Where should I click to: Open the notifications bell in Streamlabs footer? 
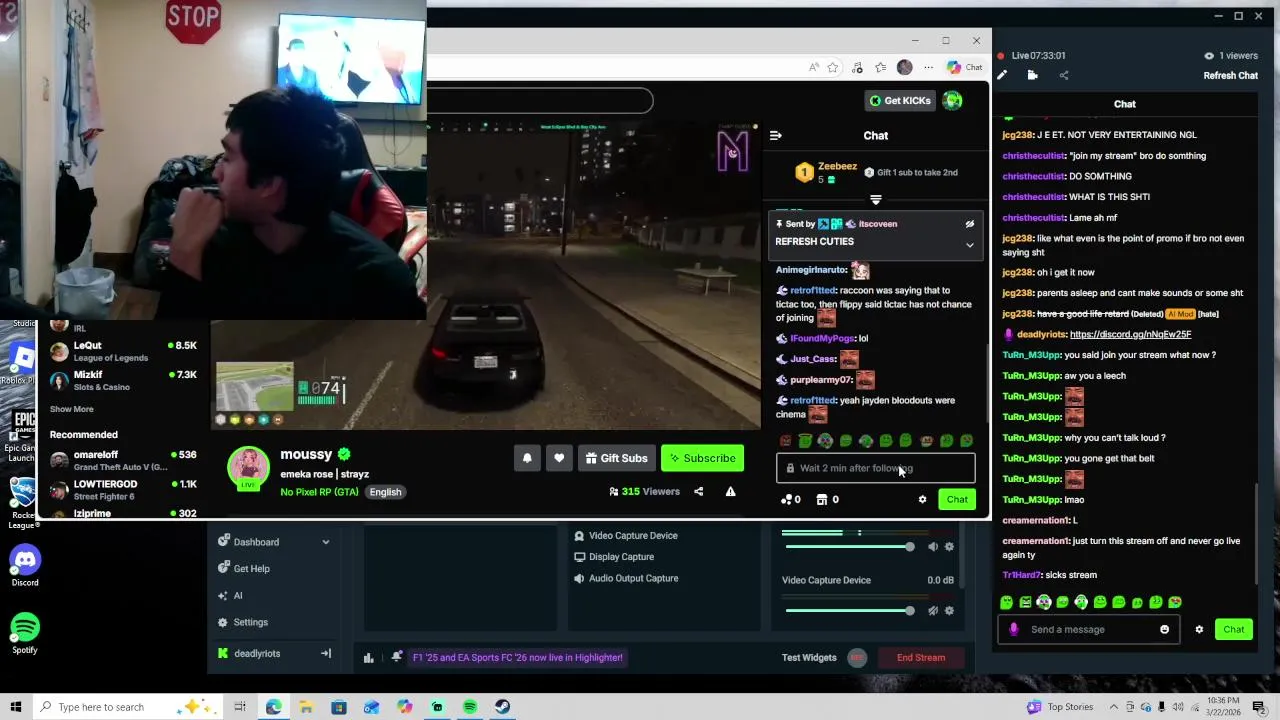(x=397, y=657)
